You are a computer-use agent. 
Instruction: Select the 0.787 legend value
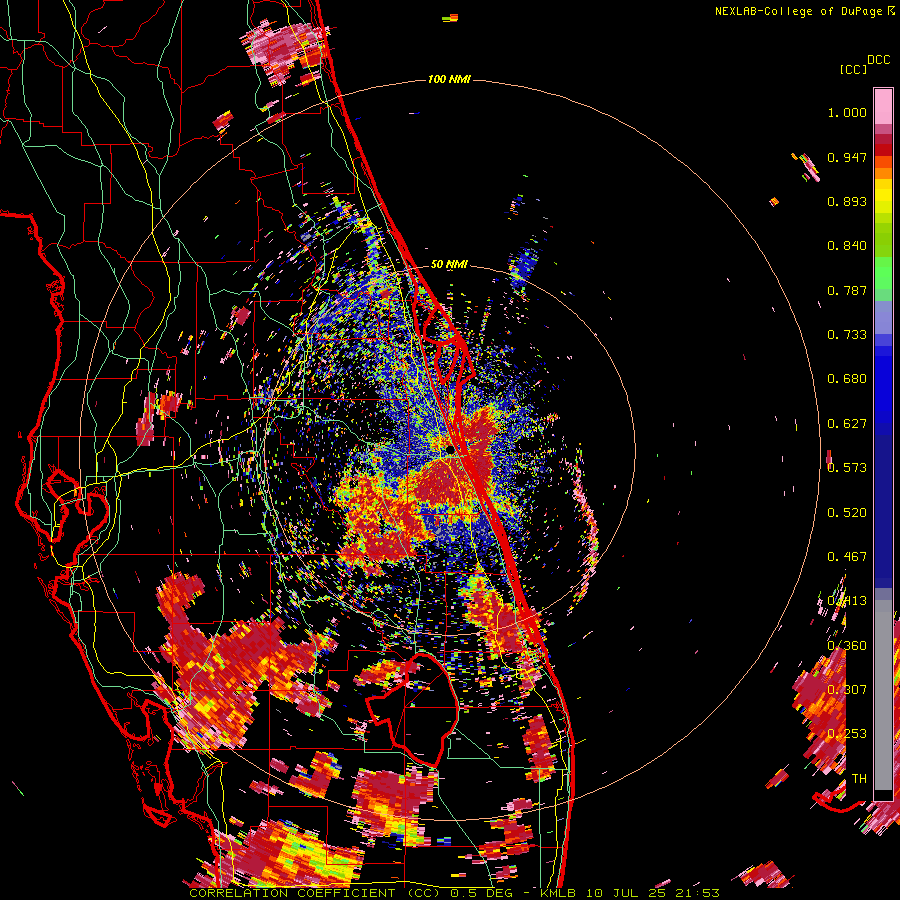(847, 290)
